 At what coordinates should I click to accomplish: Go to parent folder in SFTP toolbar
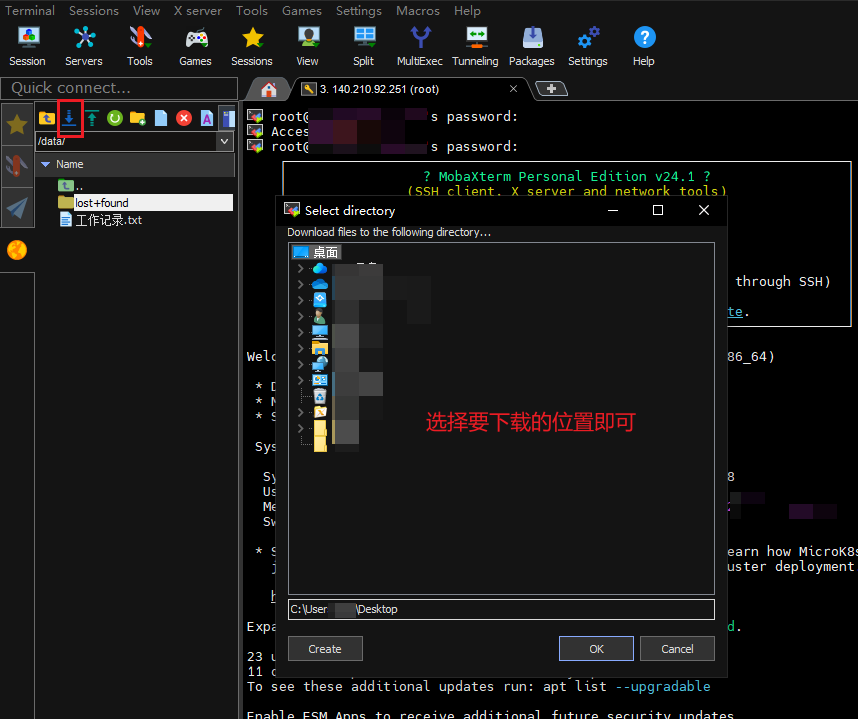click(47, 118)
